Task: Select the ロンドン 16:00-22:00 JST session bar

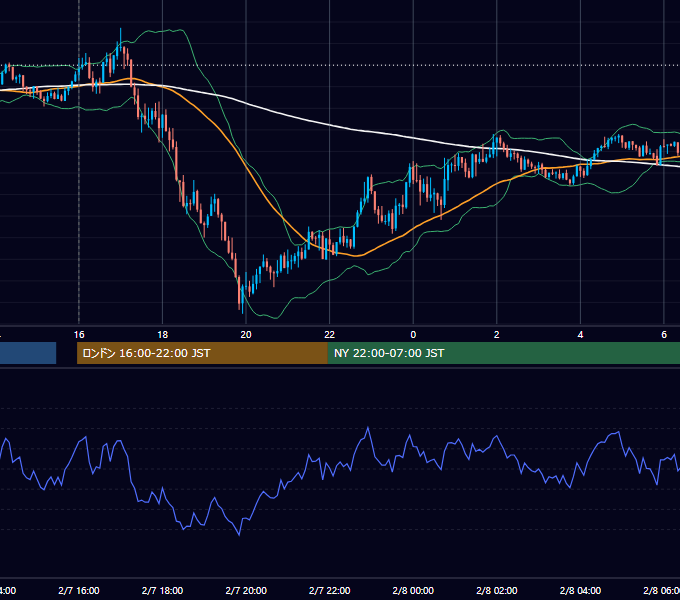Action: (x=202, y=353)
